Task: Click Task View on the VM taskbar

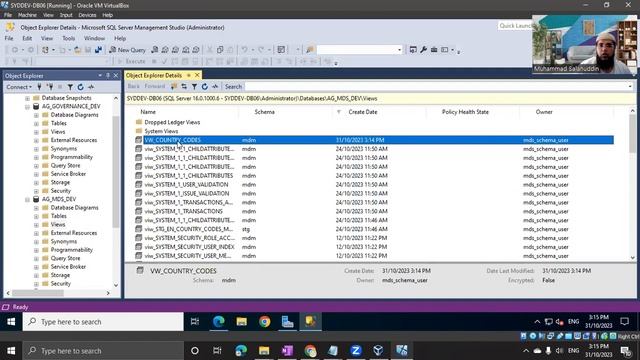Action: click(195, 322)
